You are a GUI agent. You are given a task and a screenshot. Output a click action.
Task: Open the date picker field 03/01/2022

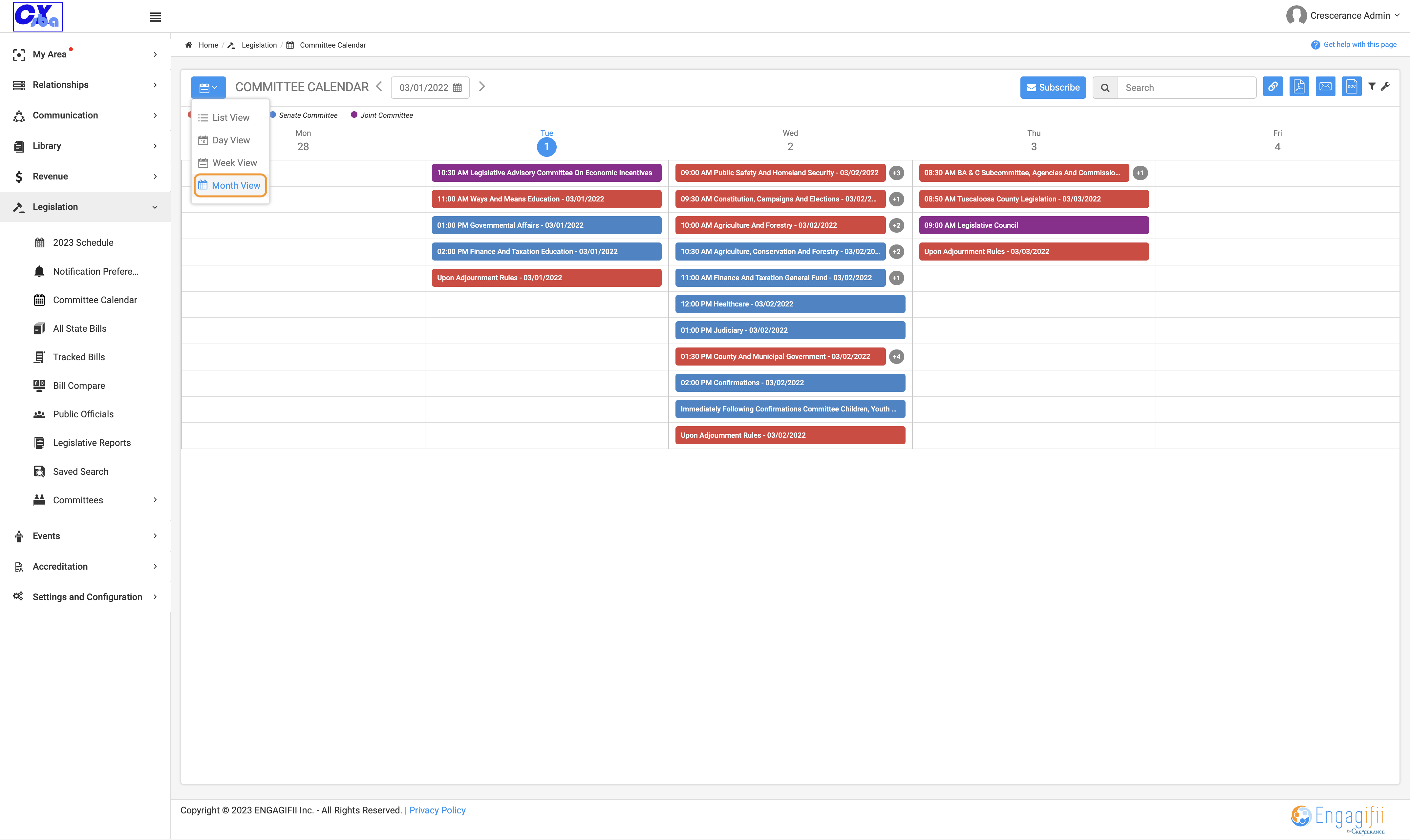(x=430, y=87)
